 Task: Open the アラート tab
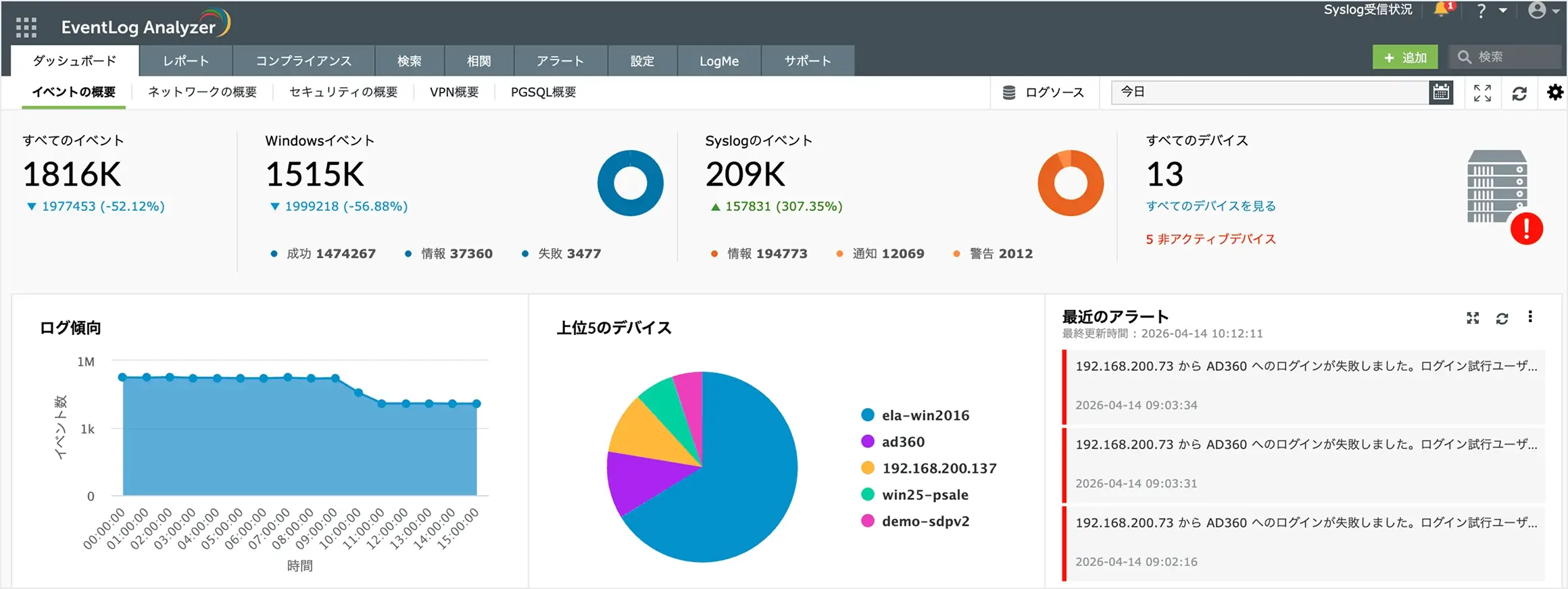click(560, 61)
